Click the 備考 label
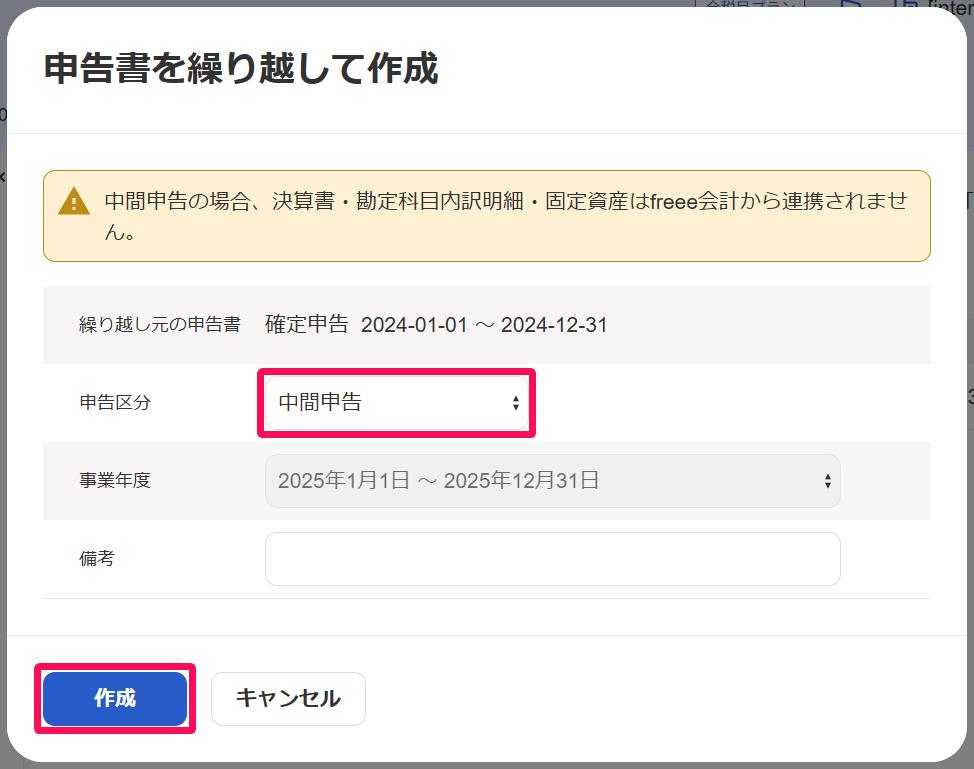974x769 pixels. [x=97, y=558]
